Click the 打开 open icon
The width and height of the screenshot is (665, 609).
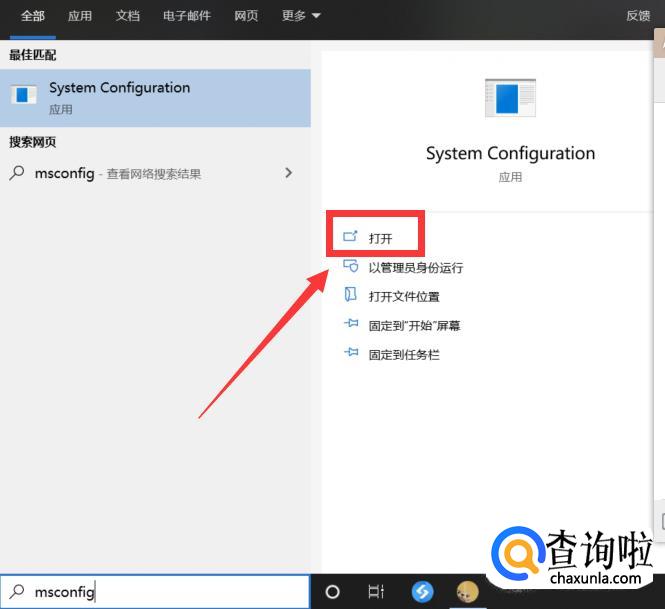pyautogui.click(x=350, y=236)
